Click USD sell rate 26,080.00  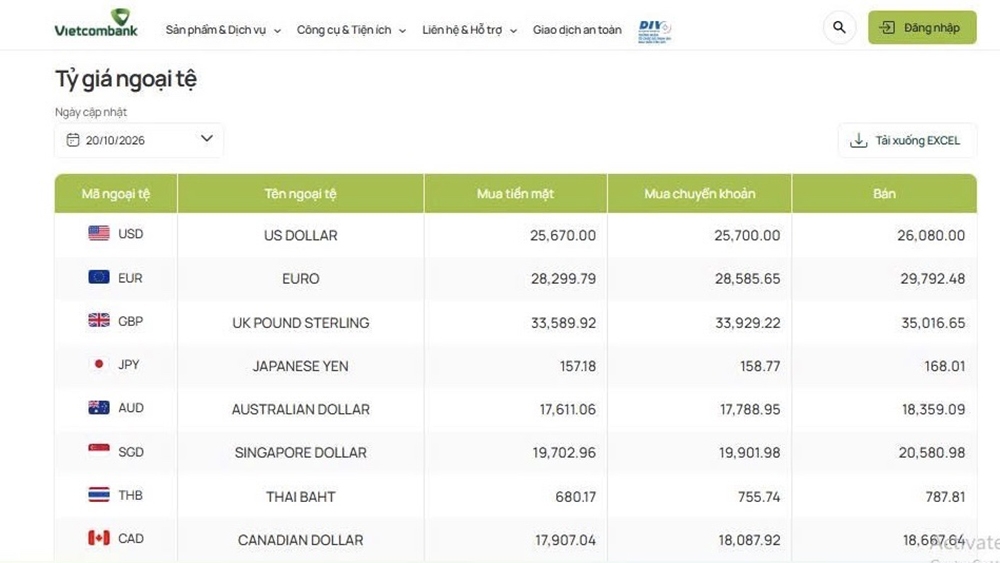(x=931, y=235)
